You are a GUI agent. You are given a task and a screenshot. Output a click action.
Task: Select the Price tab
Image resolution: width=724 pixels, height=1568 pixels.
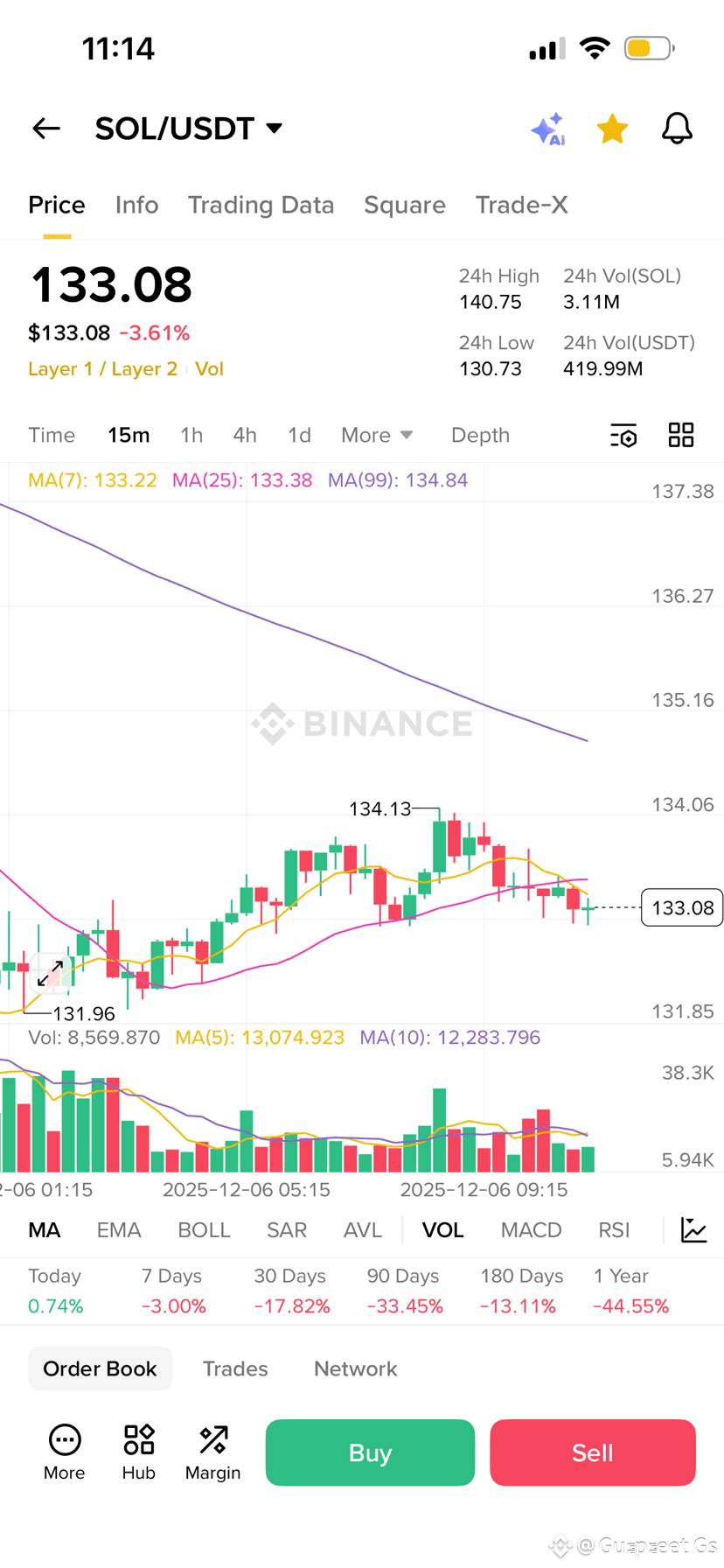tap(57, 205)
